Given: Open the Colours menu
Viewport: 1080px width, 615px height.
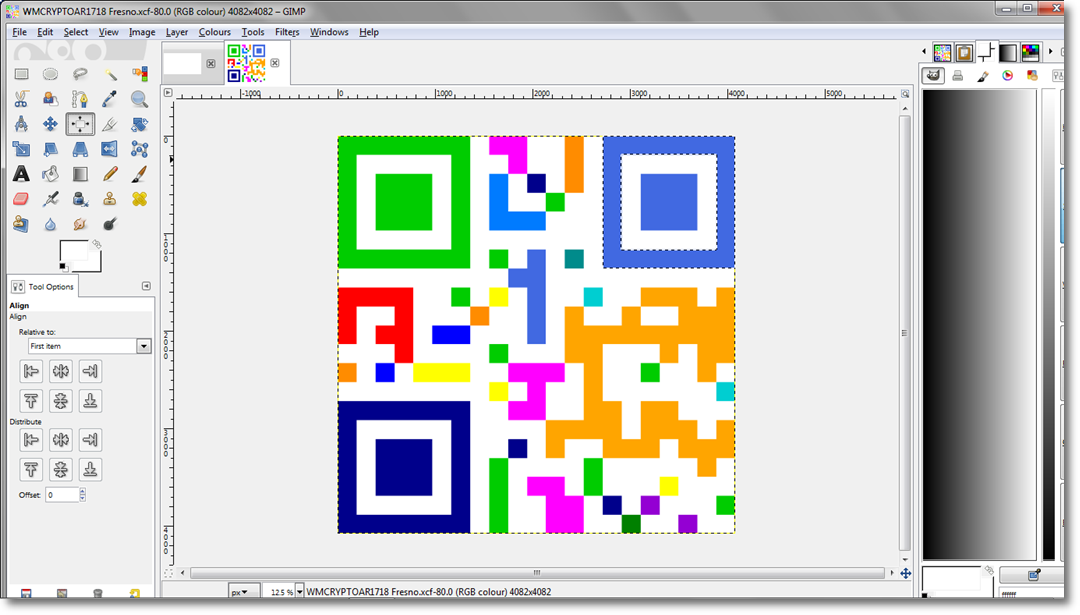Looking at the screenshot, I should click(x=214, y=32).
